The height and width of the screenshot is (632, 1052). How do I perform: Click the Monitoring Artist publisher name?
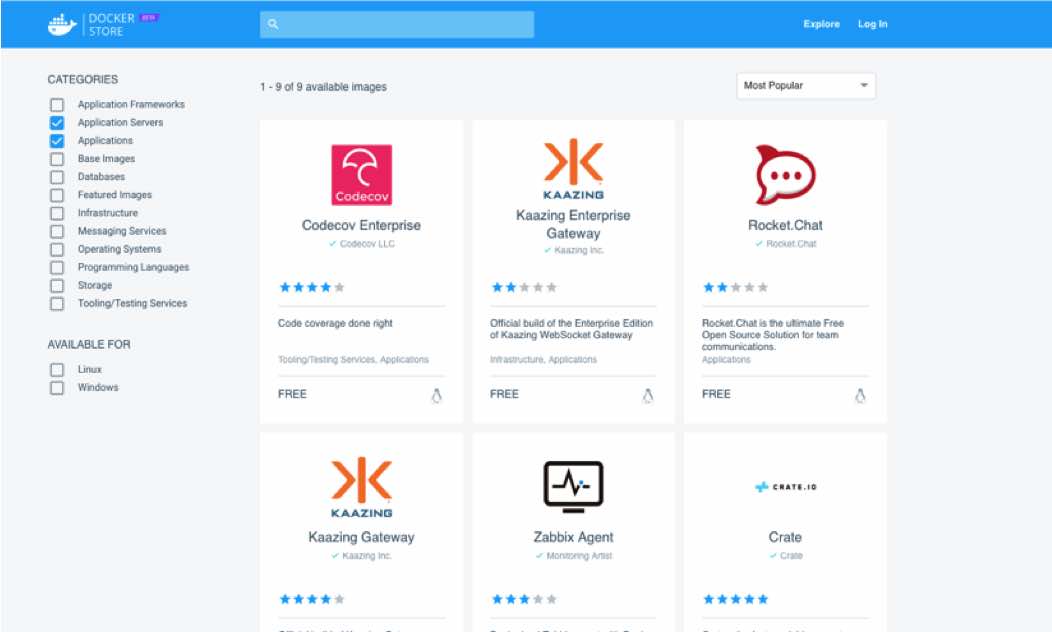(x=579, y=556)
